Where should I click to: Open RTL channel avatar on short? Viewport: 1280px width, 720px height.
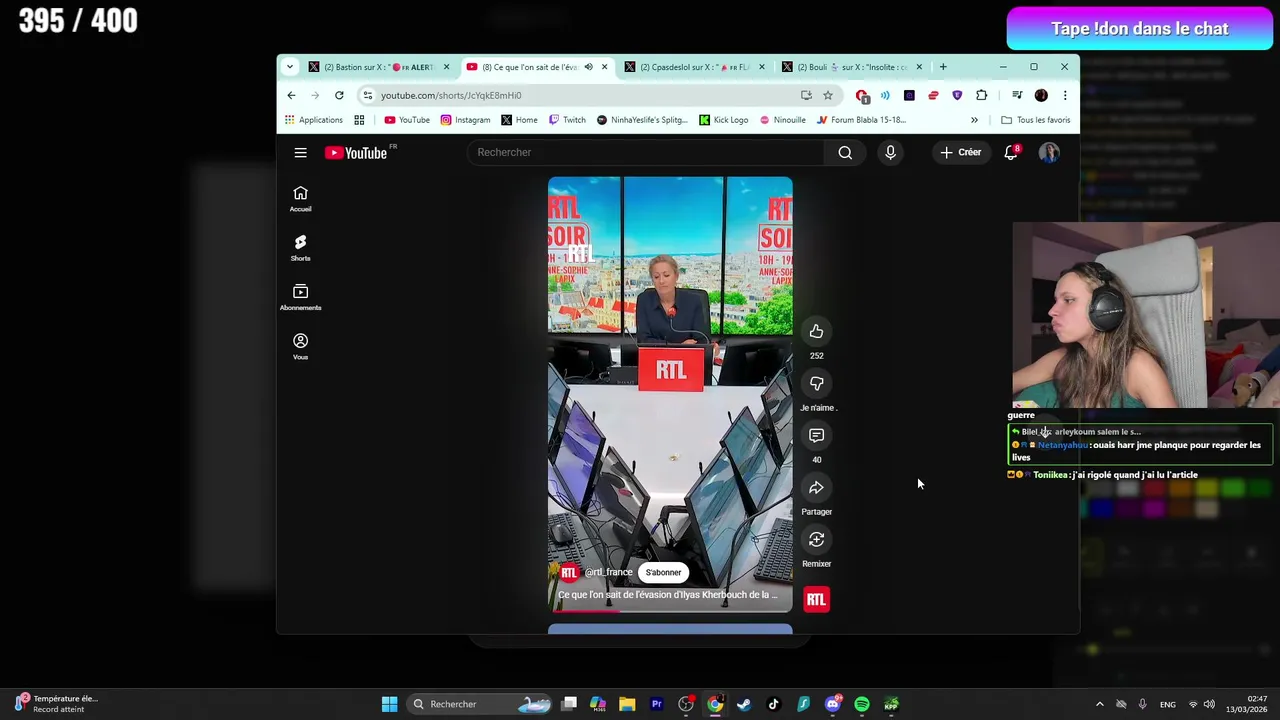[569, 572]
